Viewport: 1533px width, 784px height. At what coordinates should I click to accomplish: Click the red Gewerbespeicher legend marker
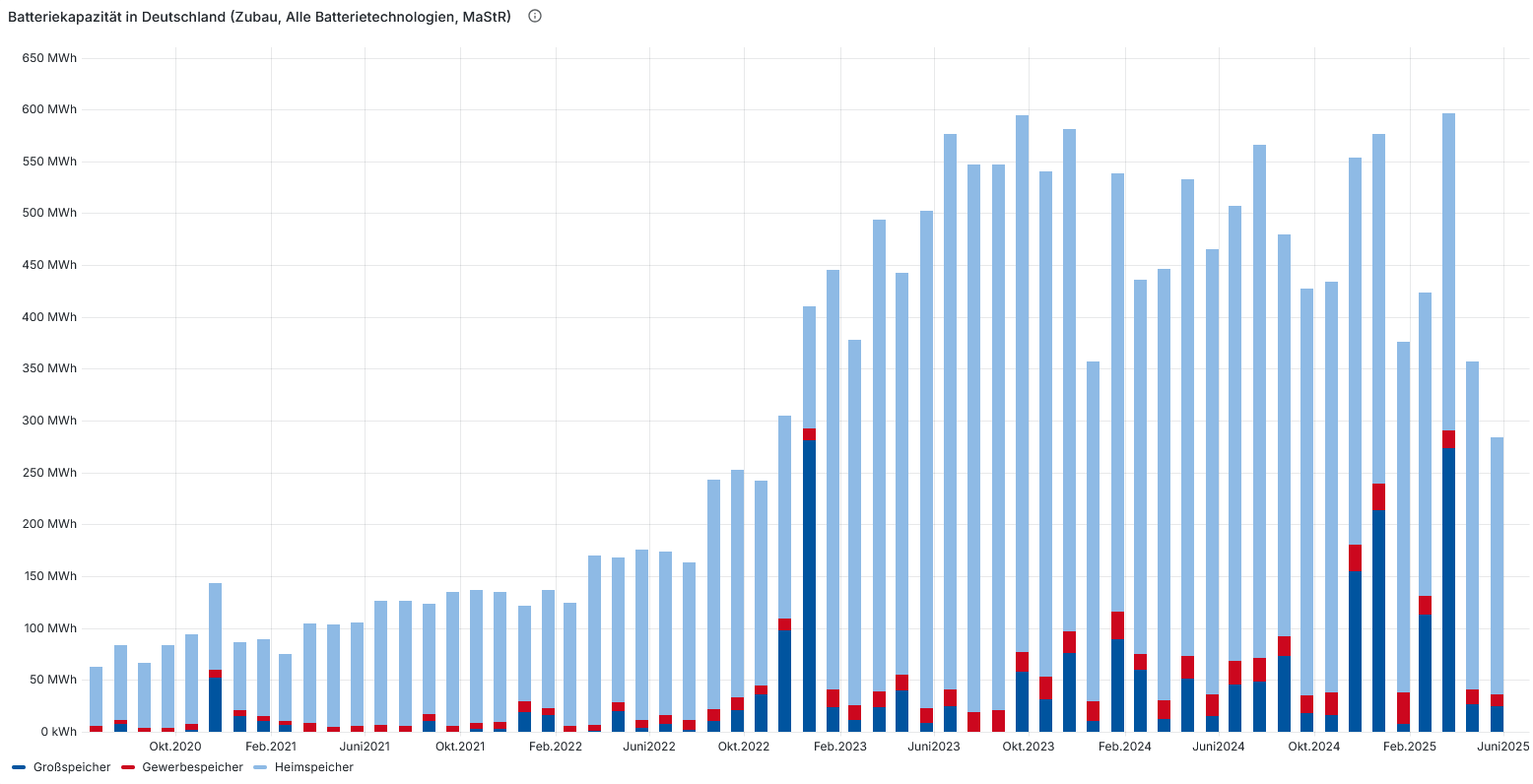click(x=128, y=767)
